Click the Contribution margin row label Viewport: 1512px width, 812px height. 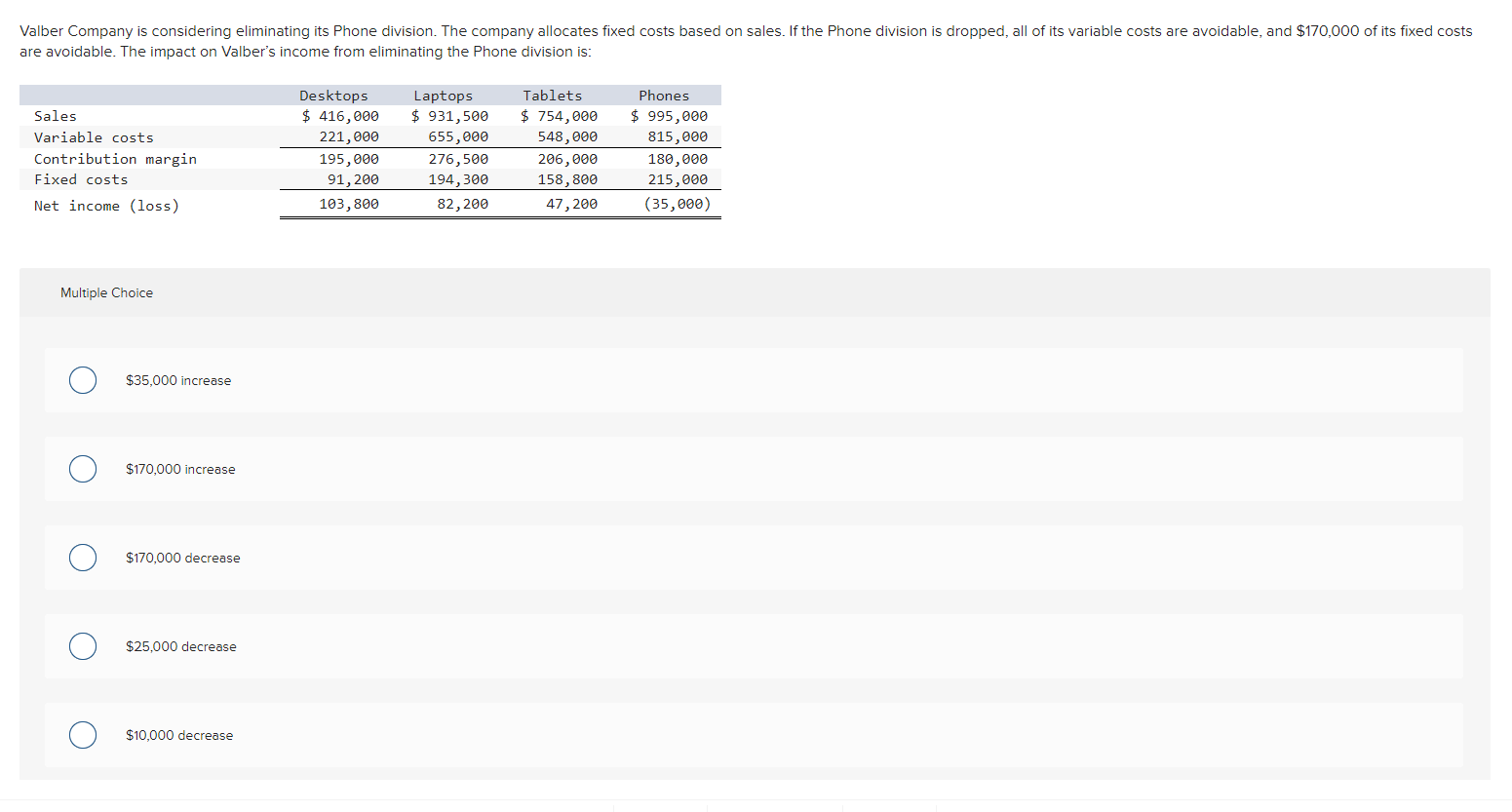[114, 158]
